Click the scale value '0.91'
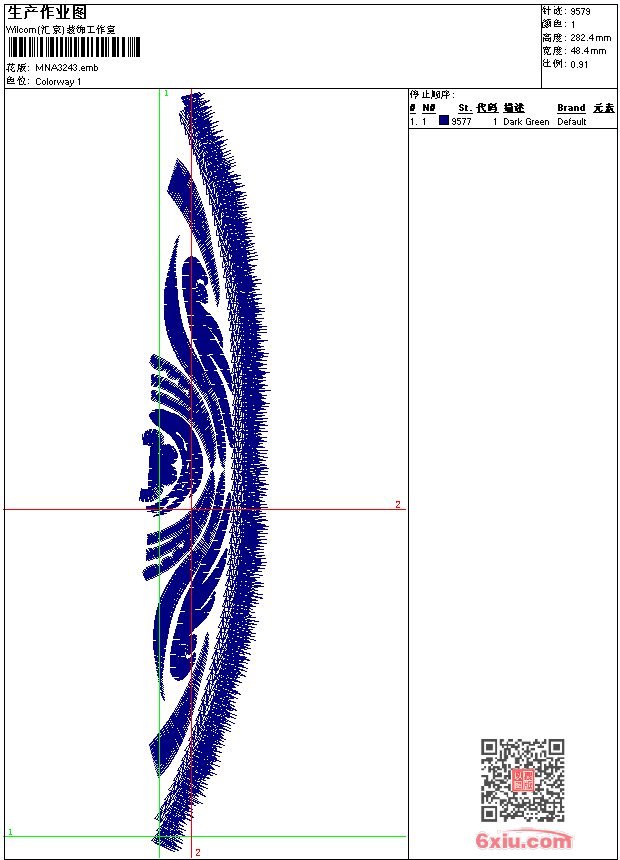Screen dimensions: 620x860 [579, 65]
